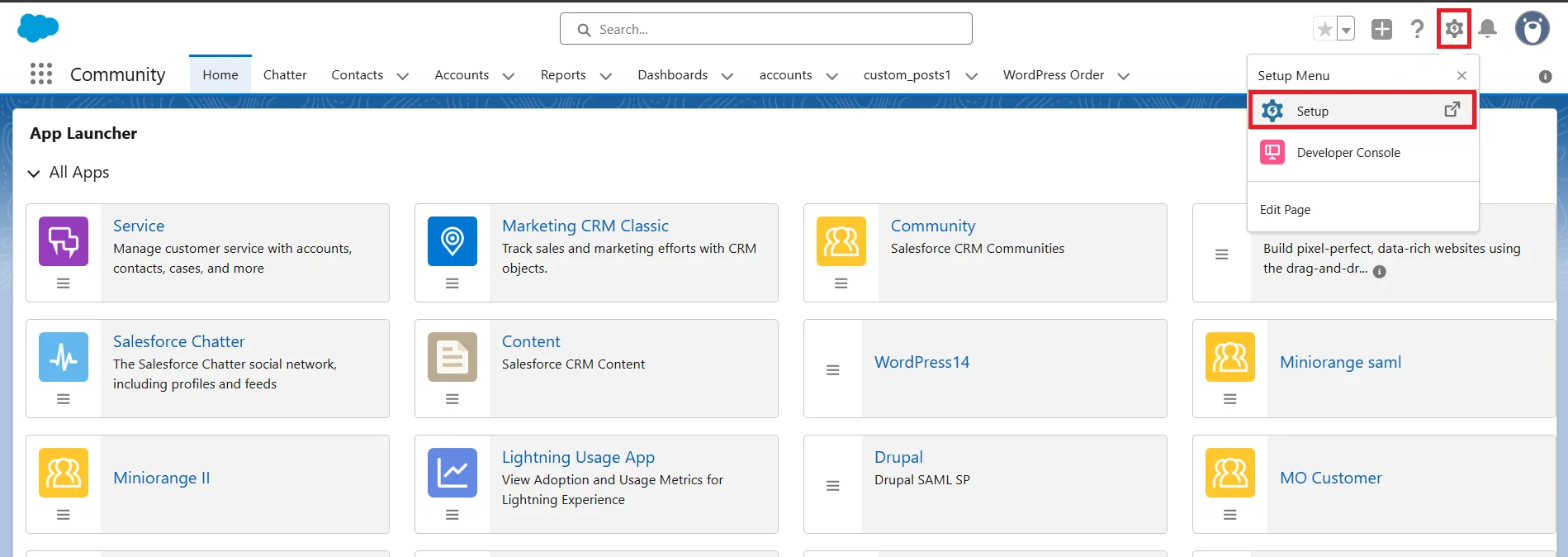Expand the Dashboards tab dropdown chevron
Image resolution: width=1568 pixels, height=557 pixels.
point(727,76)
